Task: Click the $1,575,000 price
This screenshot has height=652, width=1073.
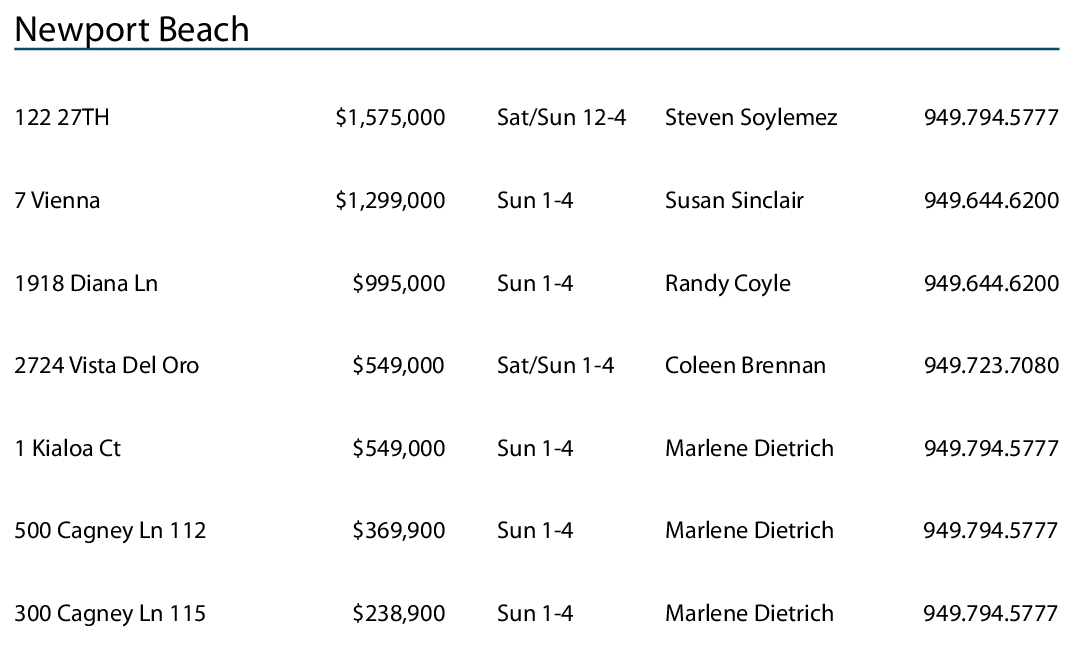Action: (390, 118)
